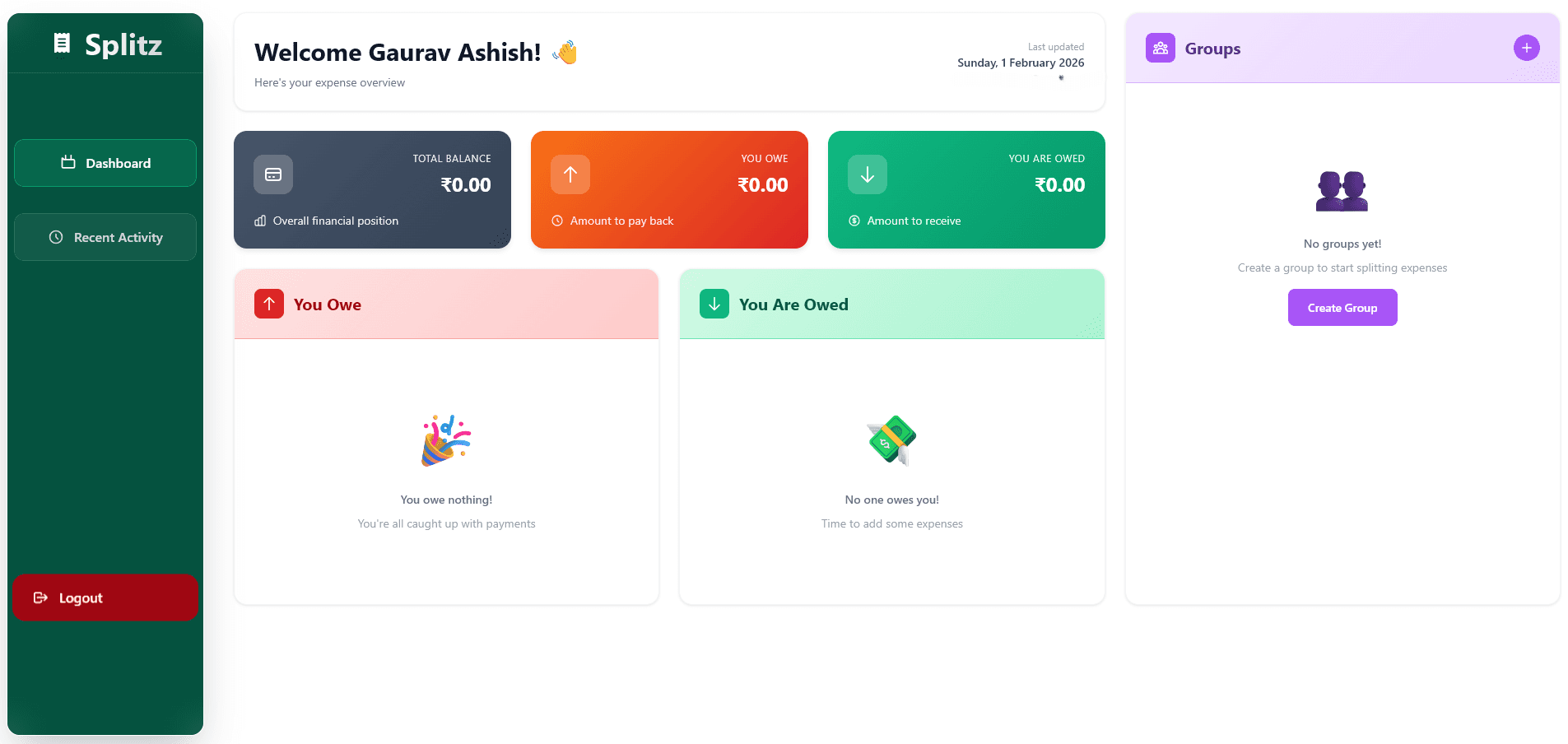The width and height of the screenshot is (1568, 744).
Task: Click the down arrow icon on green card
Action: pos(868,174)
